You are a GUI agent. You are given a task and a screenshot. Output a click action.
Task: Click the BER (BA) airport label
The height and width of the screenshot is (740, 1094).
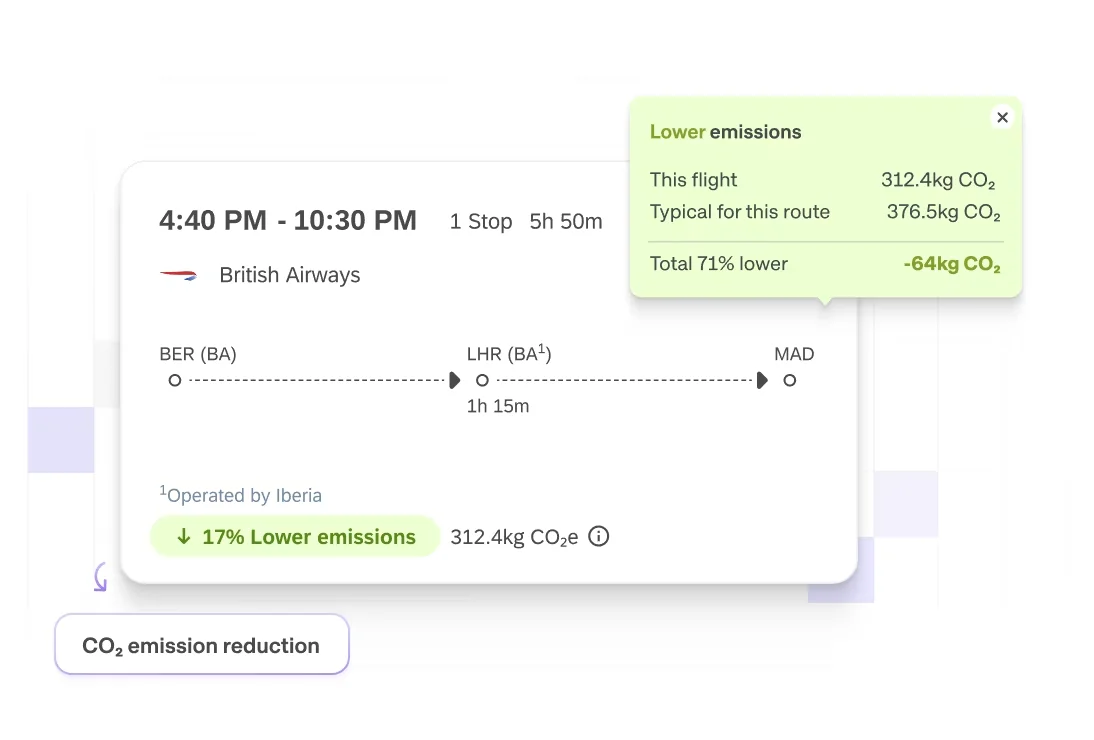(x=198, y=354)
